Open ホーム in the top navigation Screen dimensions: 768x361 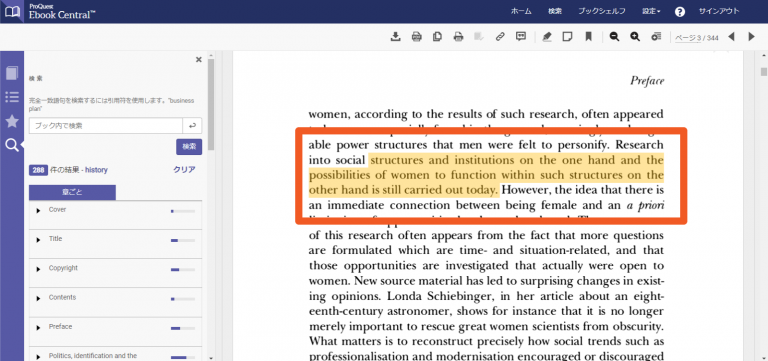click(521, 11)
